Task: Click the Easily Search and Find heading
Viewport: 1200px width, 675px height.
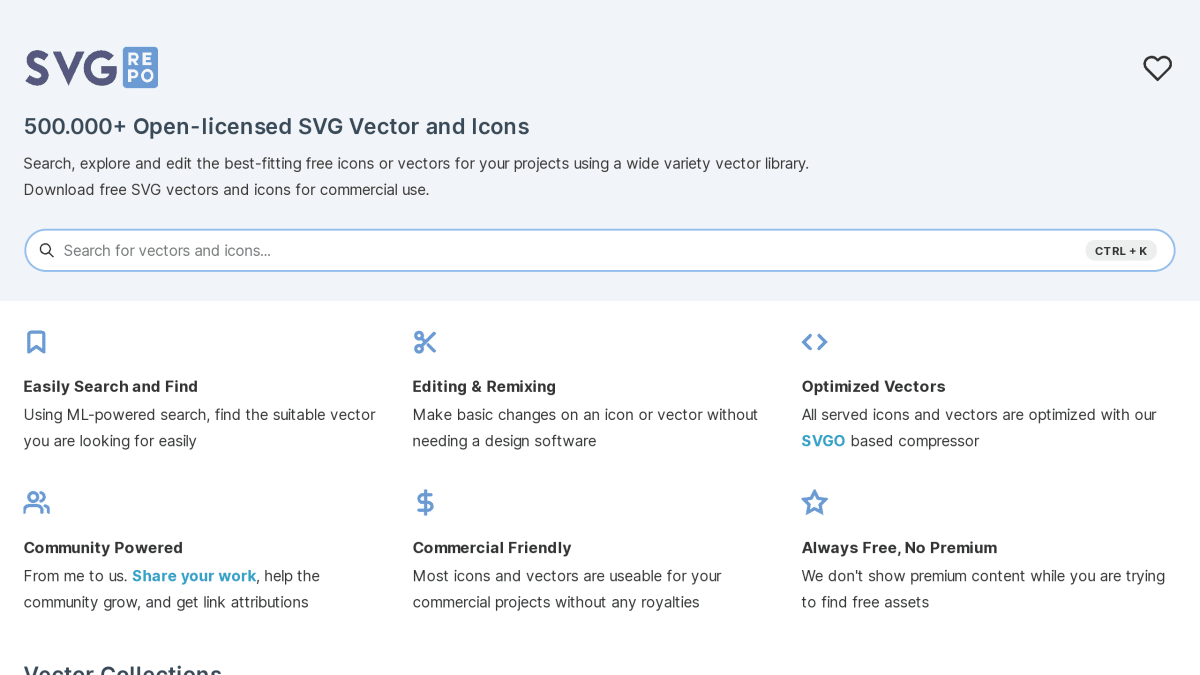Action: tap(111, 386)
